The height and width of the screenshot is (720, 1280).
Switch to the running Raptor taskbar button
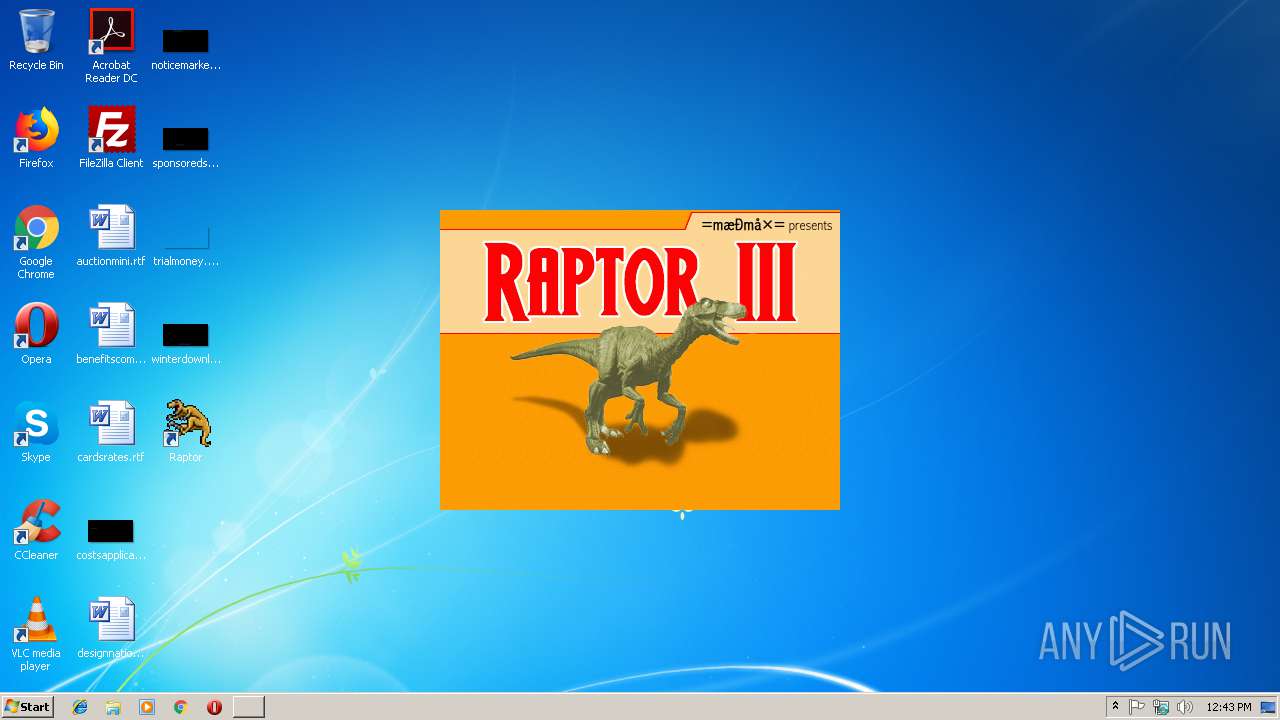(249, 706)
